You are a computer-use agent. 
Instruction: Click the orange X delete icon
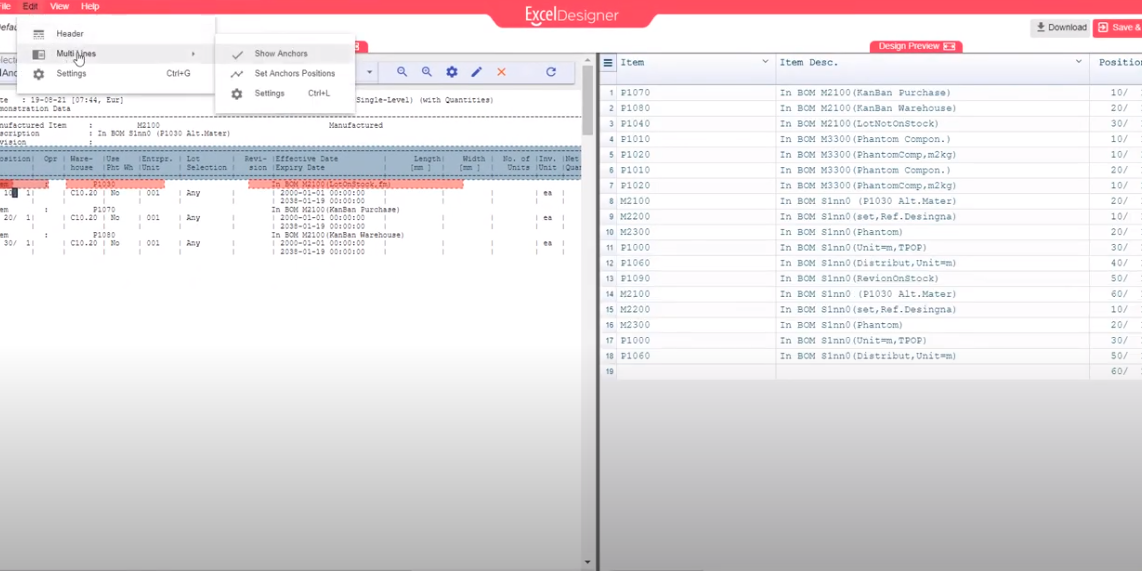(x=502, y=72)
